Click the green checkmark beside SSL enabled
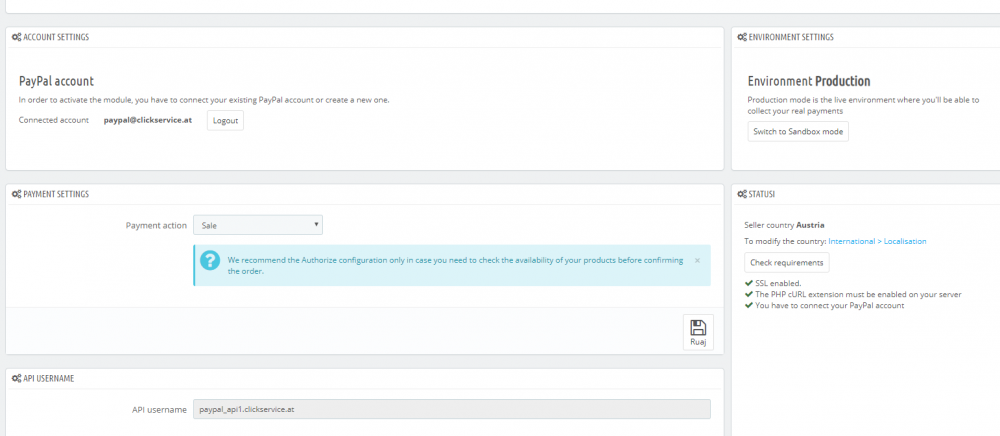This screenshot has width=1000, height=436. pos(749,283)
